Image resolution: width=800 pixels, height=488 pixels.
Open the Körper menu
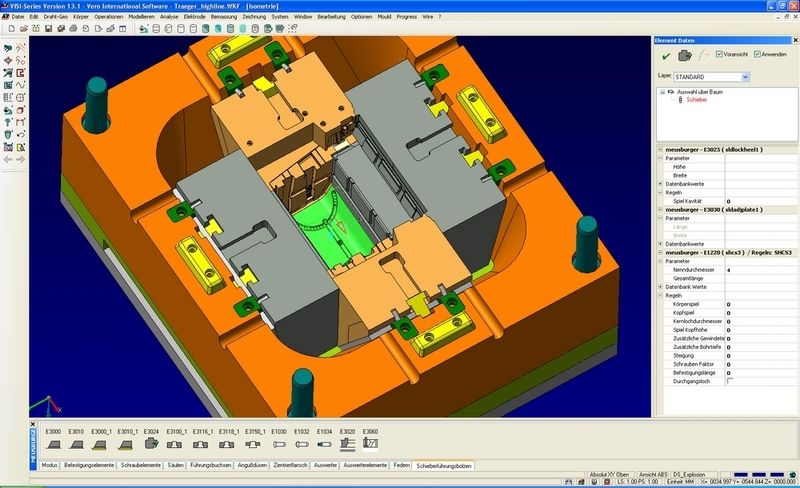click(x=81, y=17)
